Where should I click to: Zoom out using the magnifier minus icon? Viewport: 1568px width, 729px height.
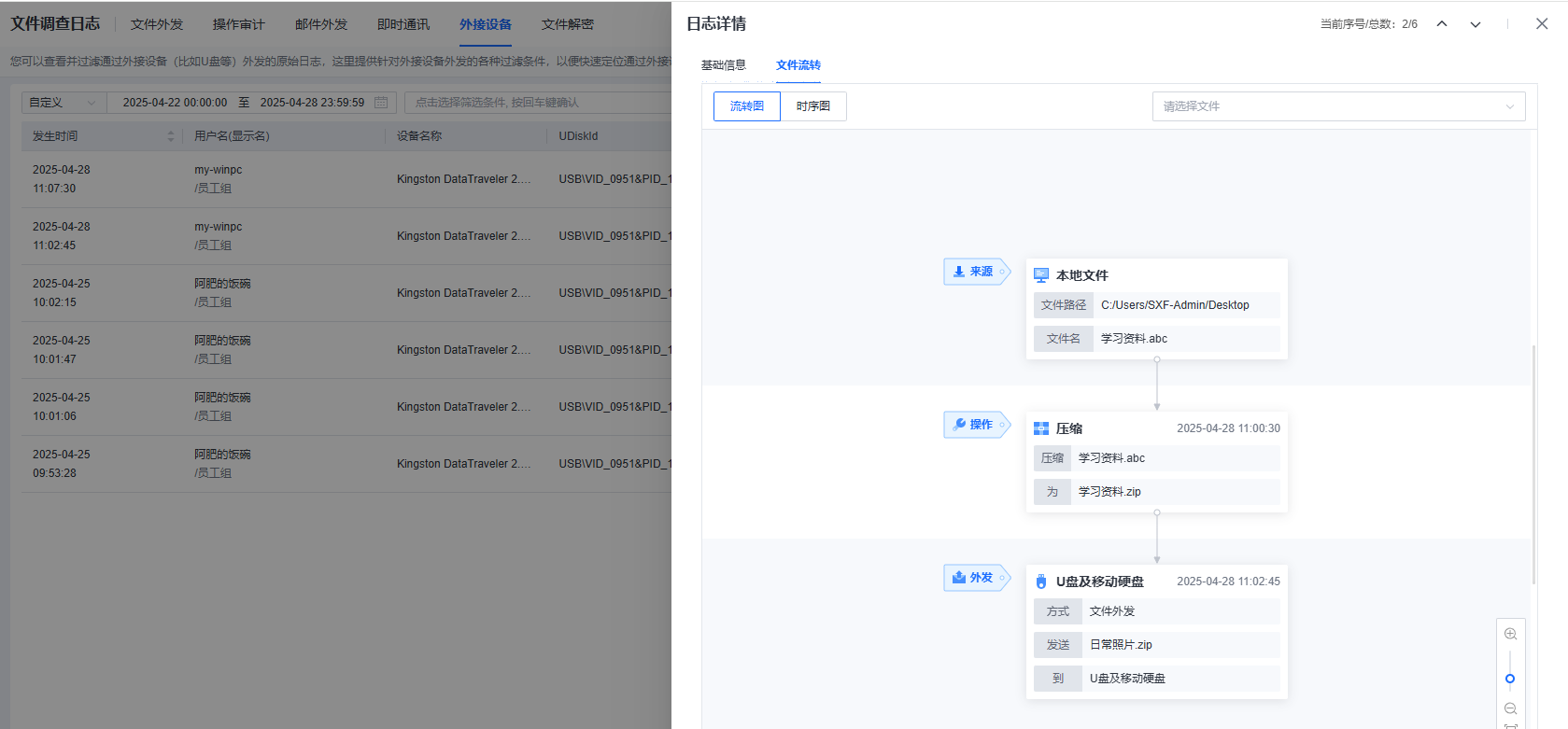(1510, 709)
